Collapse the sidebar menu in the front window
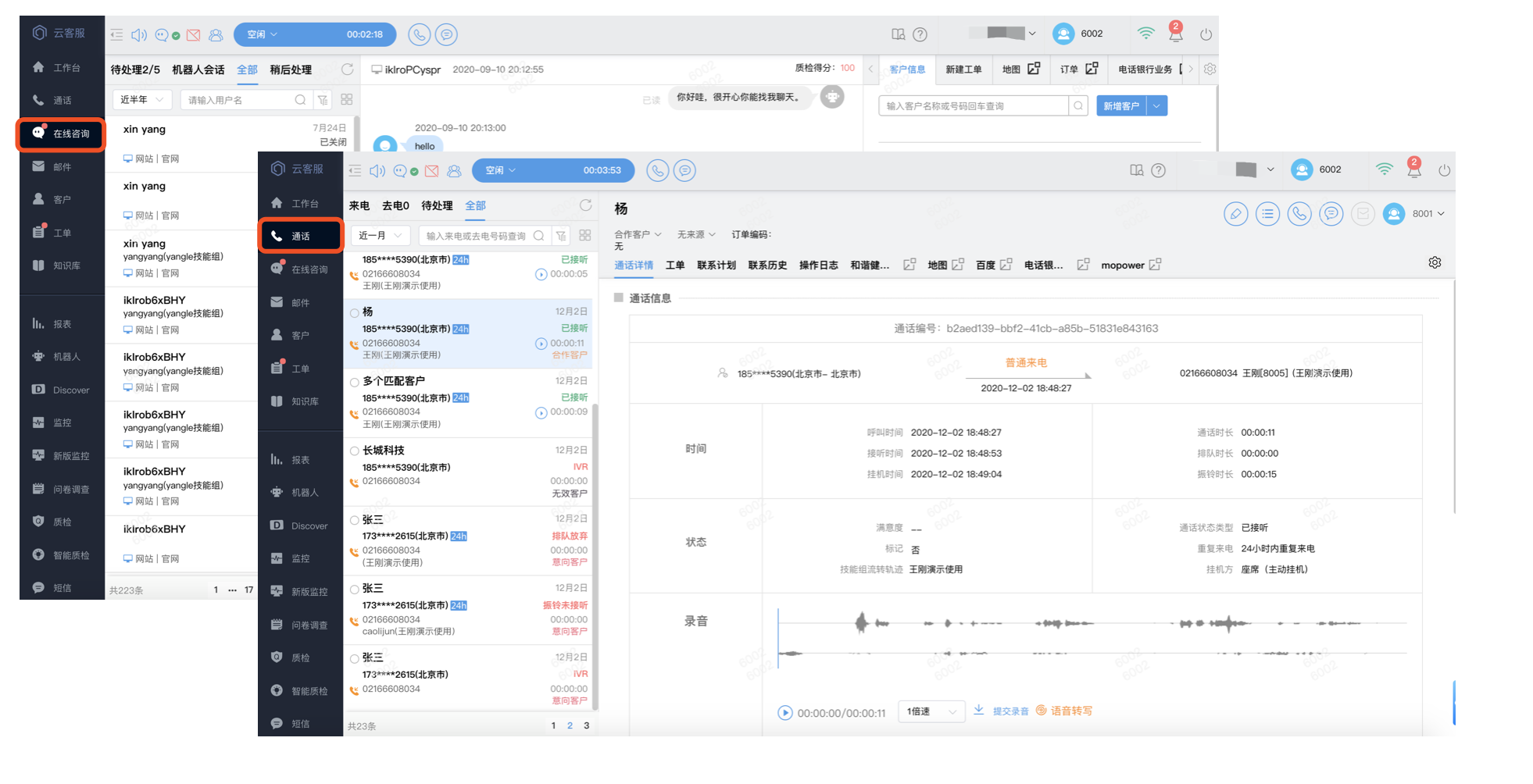The width and height of the screenshot is (1533, 784). (x=355, y=170)
